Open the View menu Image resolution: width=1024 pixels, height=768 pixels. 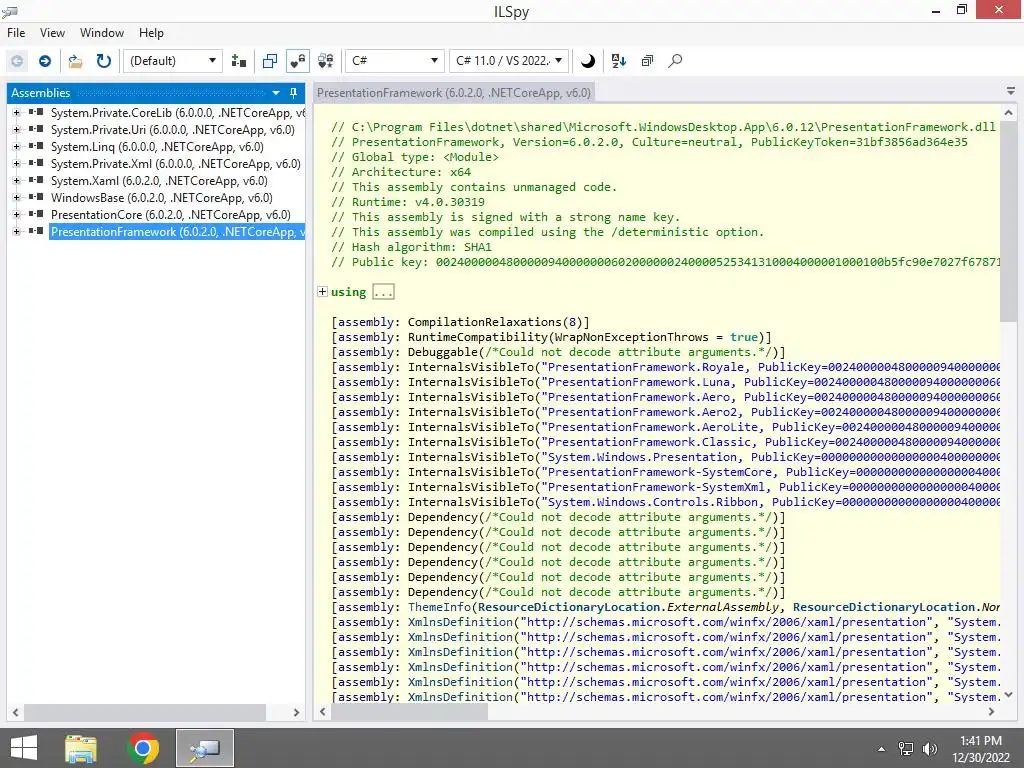click(52, 33)
